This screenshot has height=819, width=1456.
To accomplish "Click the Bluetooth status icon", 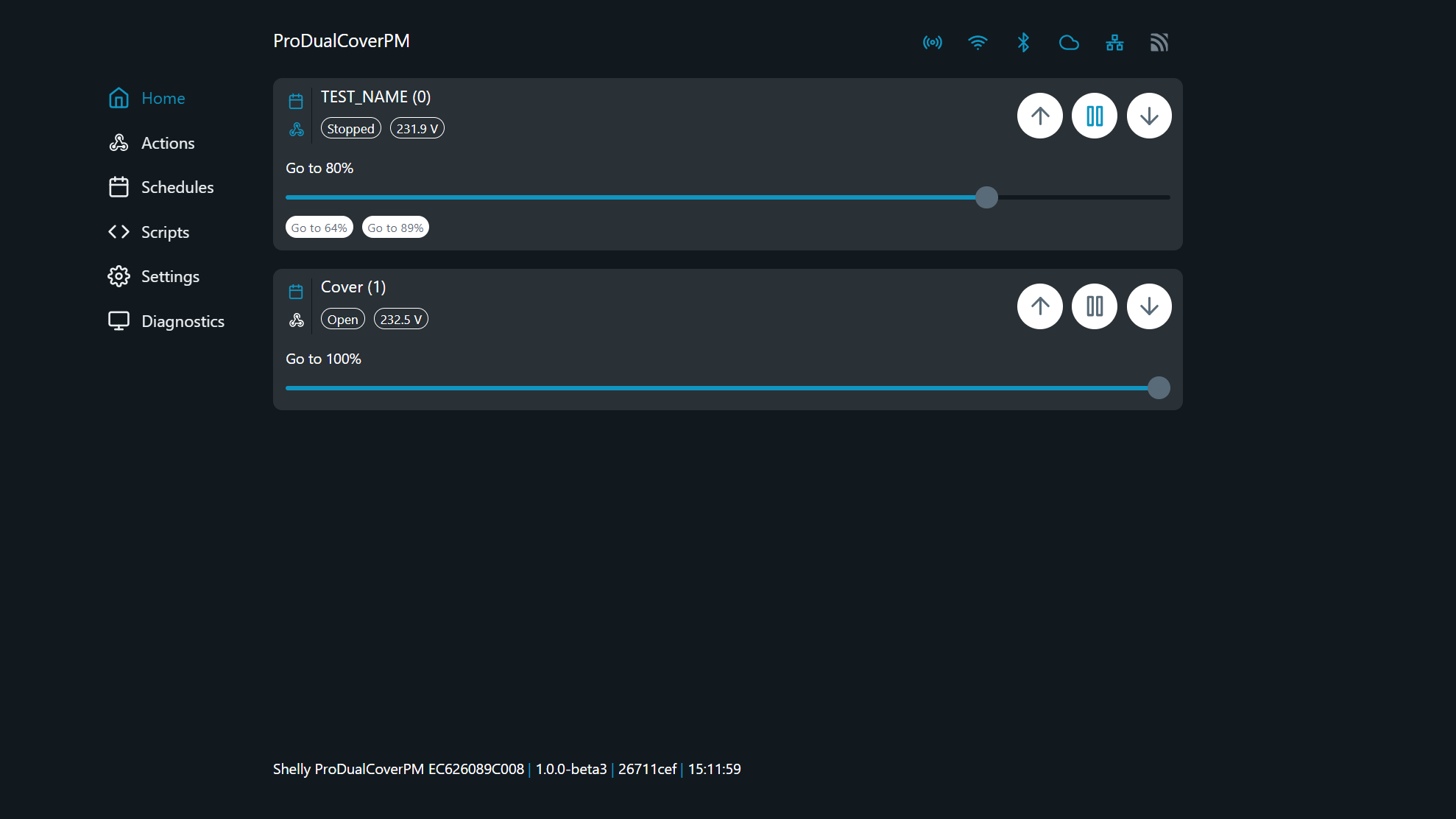I will 1023,43.
